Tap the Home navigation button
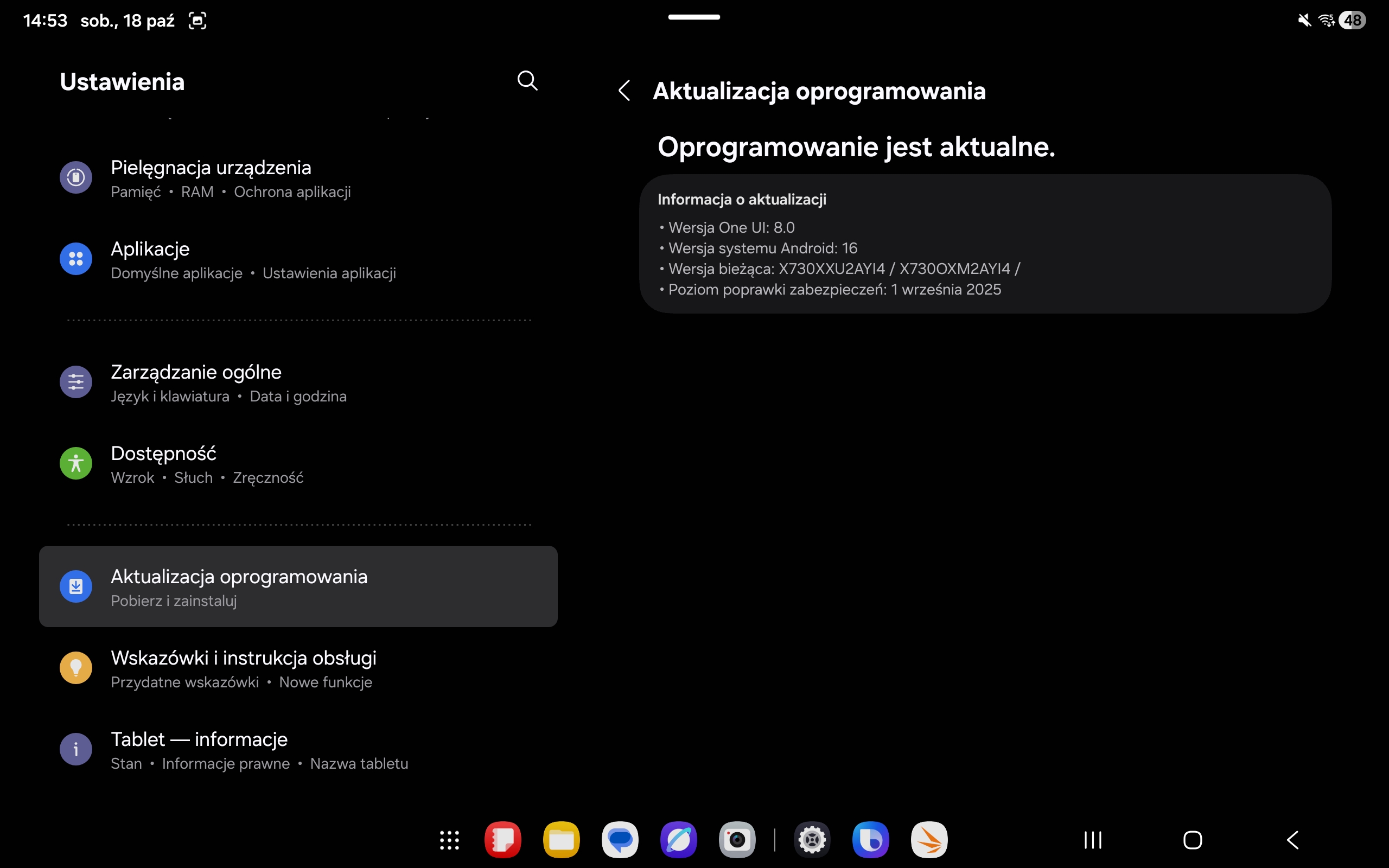 pyautogui.click(x=1193, y=840)
